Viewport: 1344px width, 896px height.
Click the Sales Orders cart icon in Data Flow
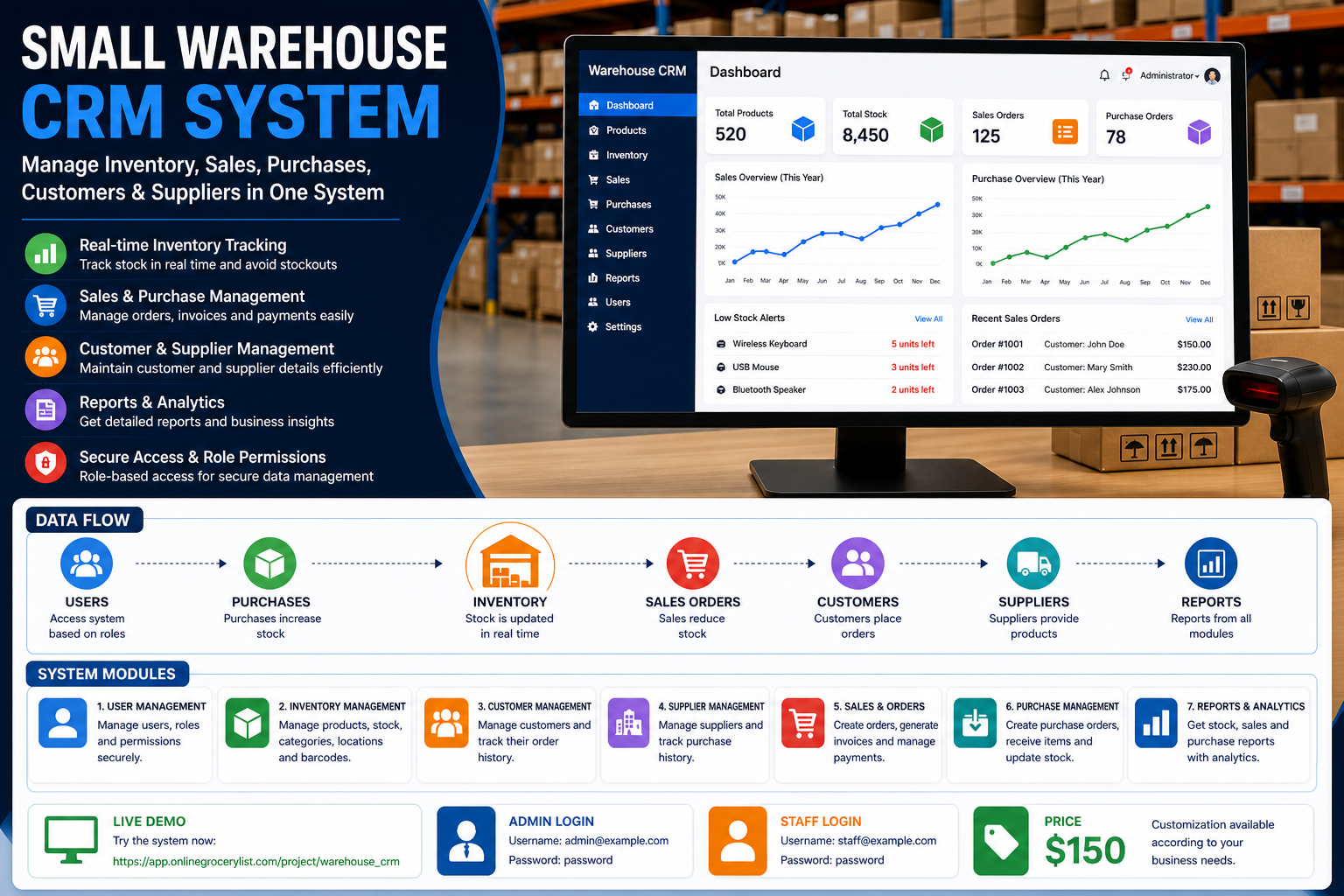[693, 563]
